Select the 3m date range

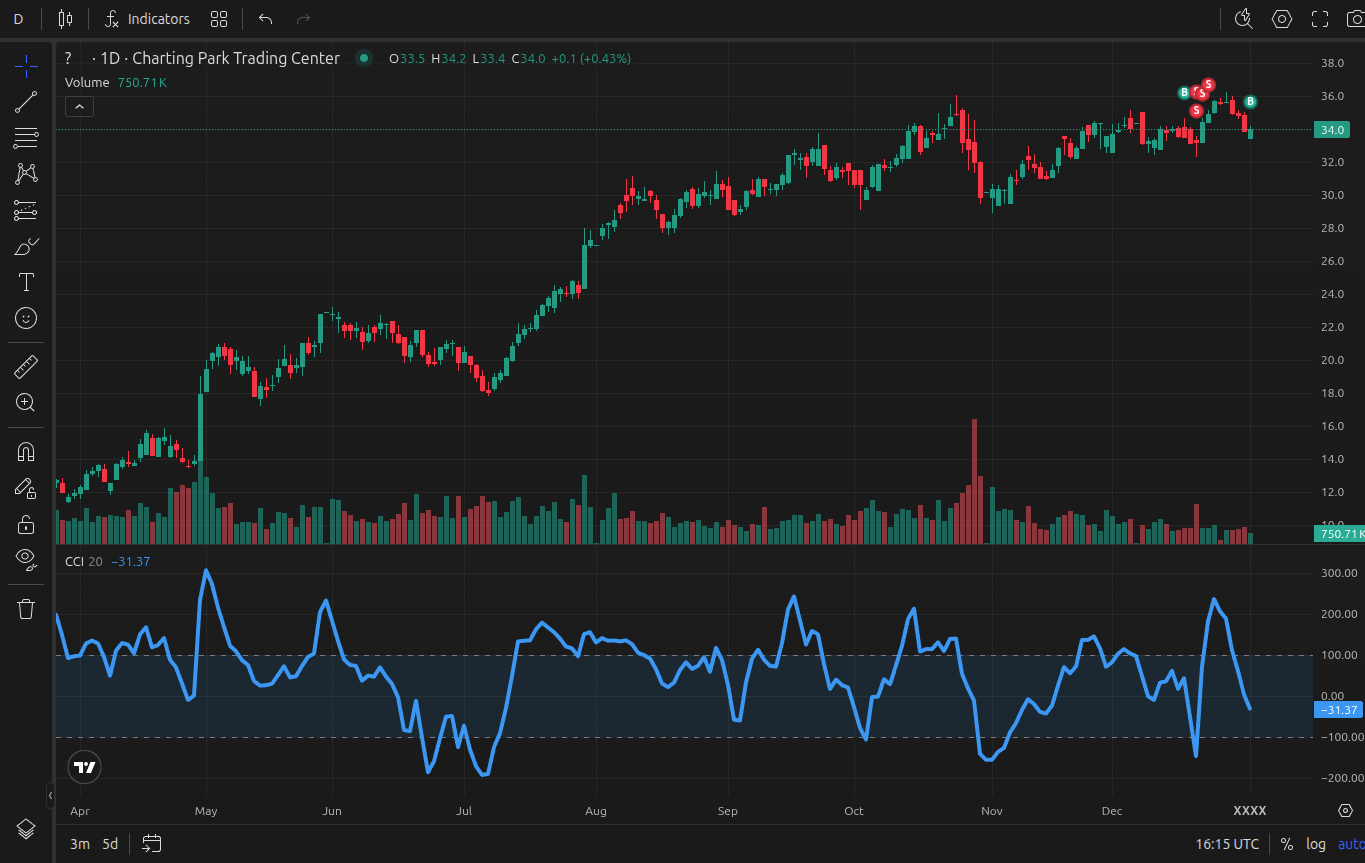click(79, 844)
